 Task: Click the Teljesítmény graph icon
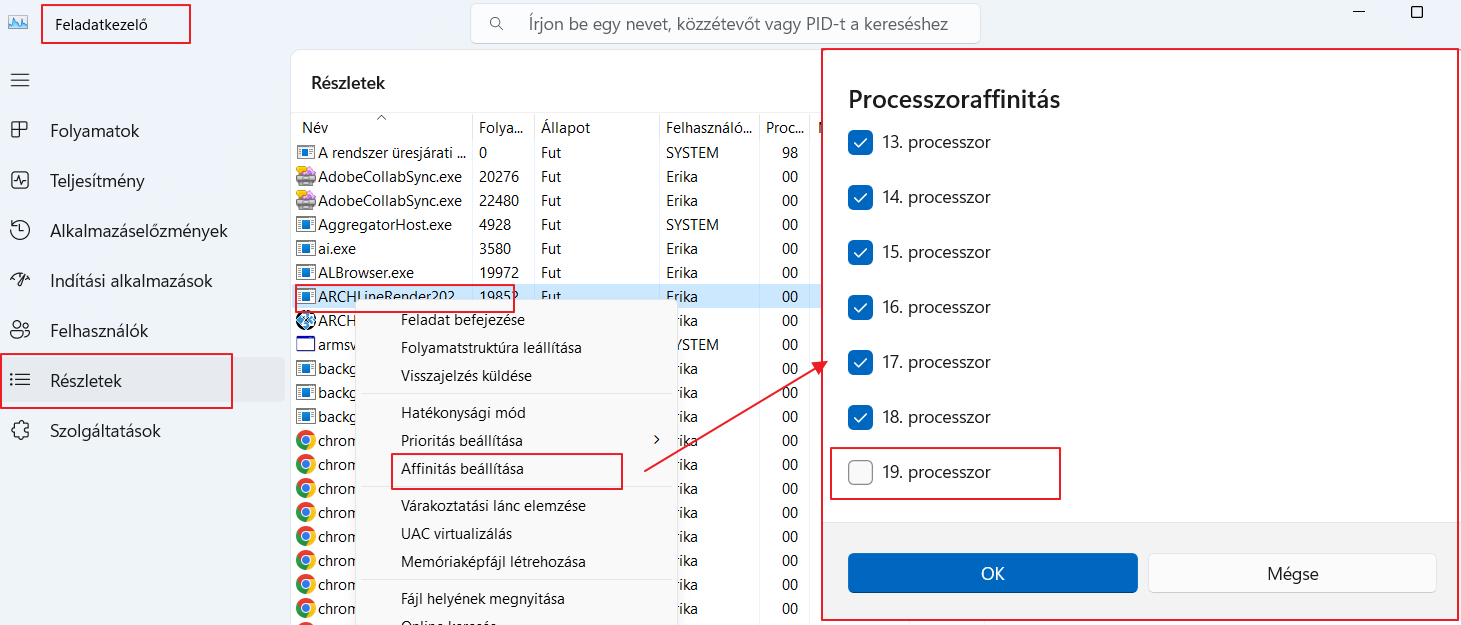click(x=19, y=180)
